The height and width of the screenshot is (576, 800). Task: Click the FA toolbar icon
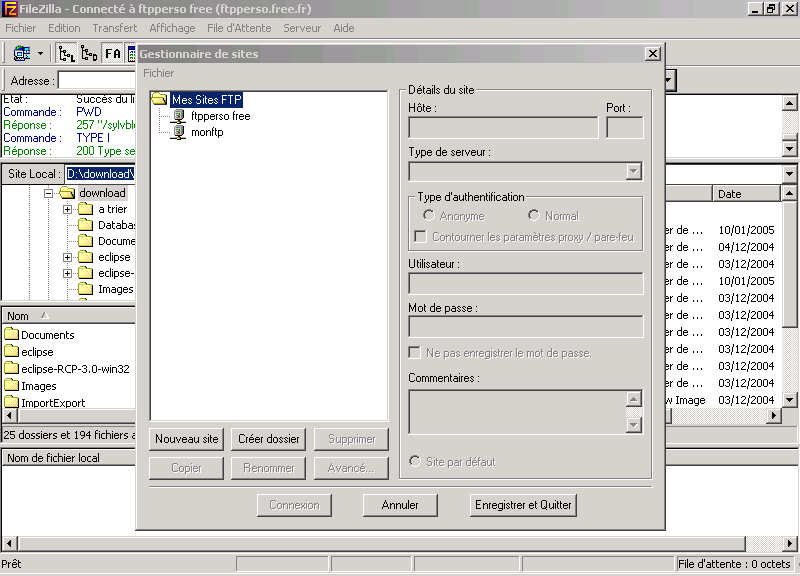[x=113, y=53]
